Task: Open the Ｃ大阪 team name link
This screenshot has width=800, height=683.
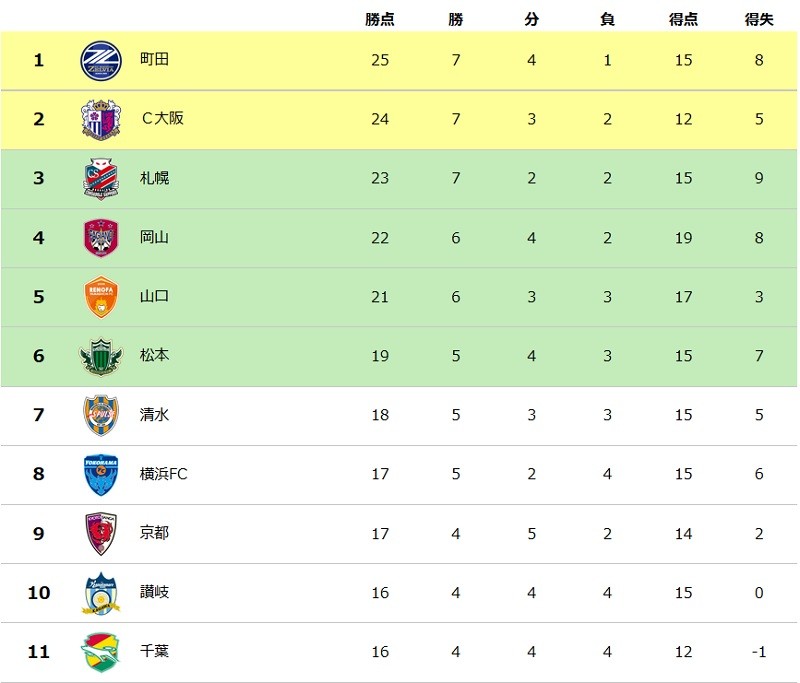Action: point(162,119)
